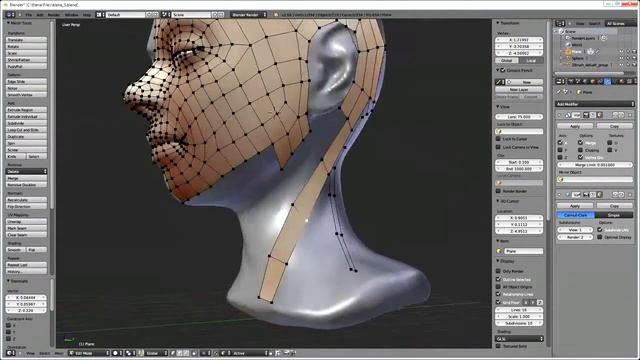Screen dimensions: 640x360
Task: Enable the Constraint Axis Y checkbox
Action: 8,332
